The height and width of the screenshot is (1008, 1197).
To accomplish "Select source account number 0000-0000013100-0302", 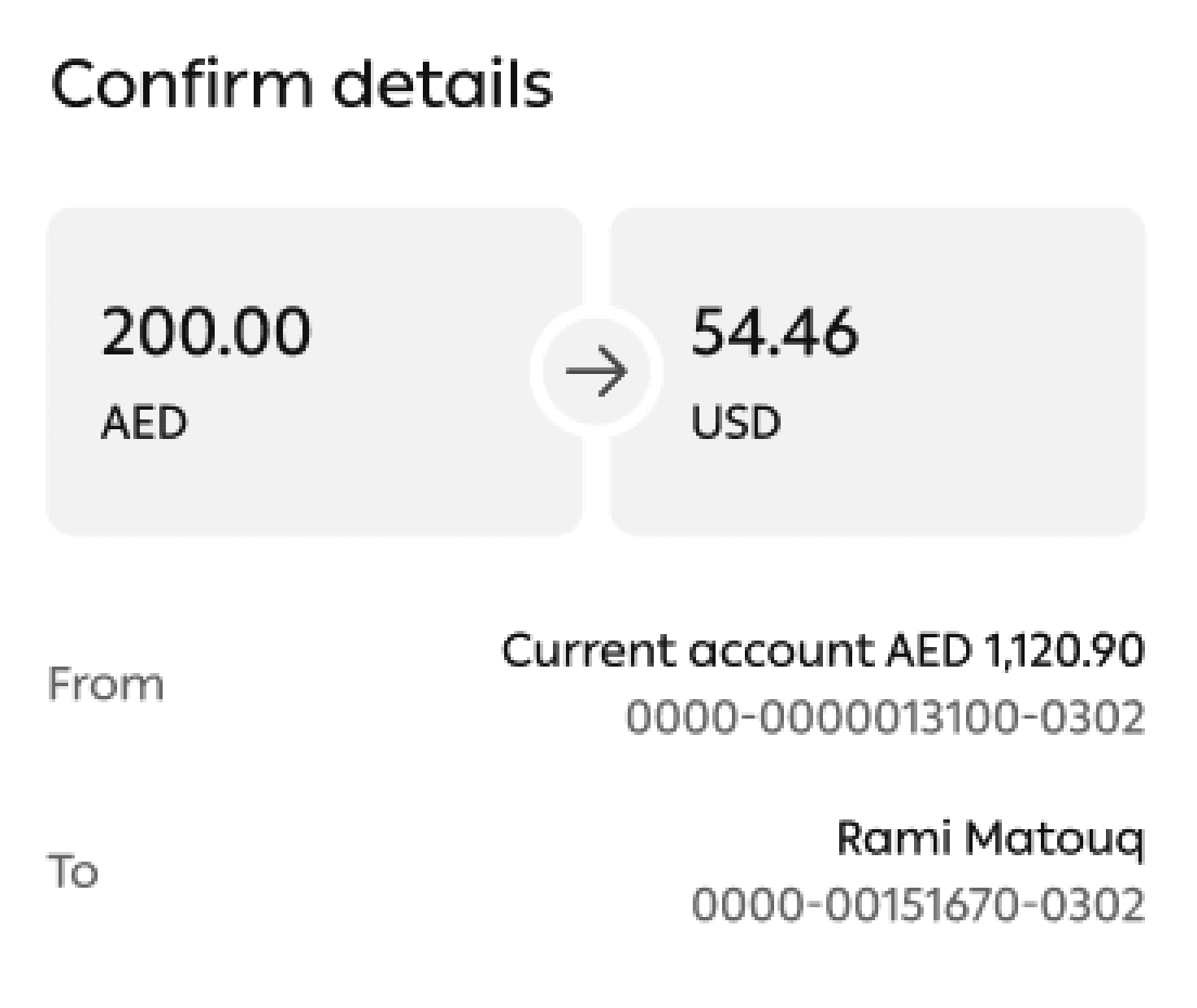I will click(x=886, y=717).
